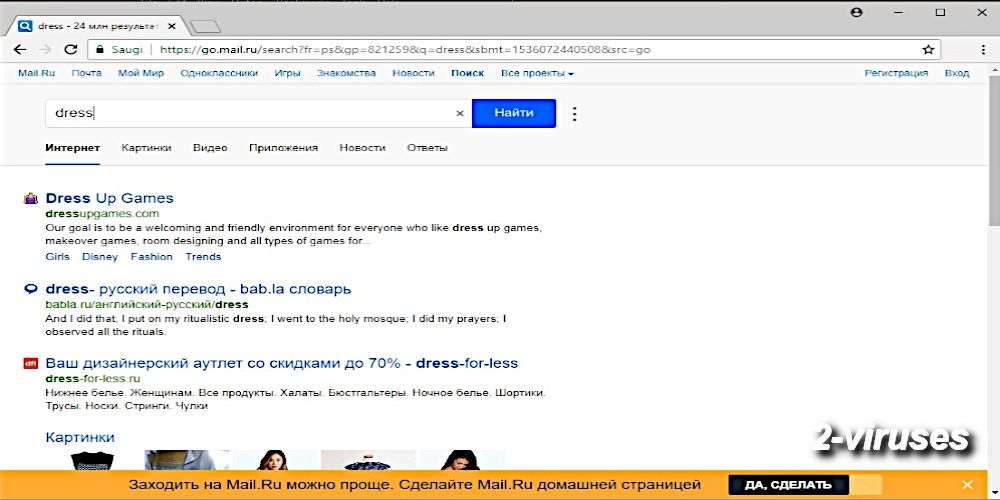Open Мой Мир in top navigation
This screenshot has height=500, width=1000.
pyautogui.click(x=141, y=73)
